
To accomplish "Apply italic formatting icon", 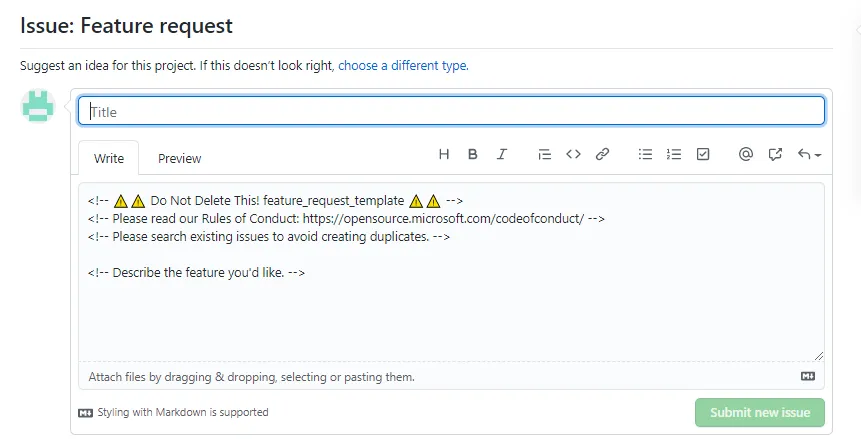I will [x=502, y=155].
